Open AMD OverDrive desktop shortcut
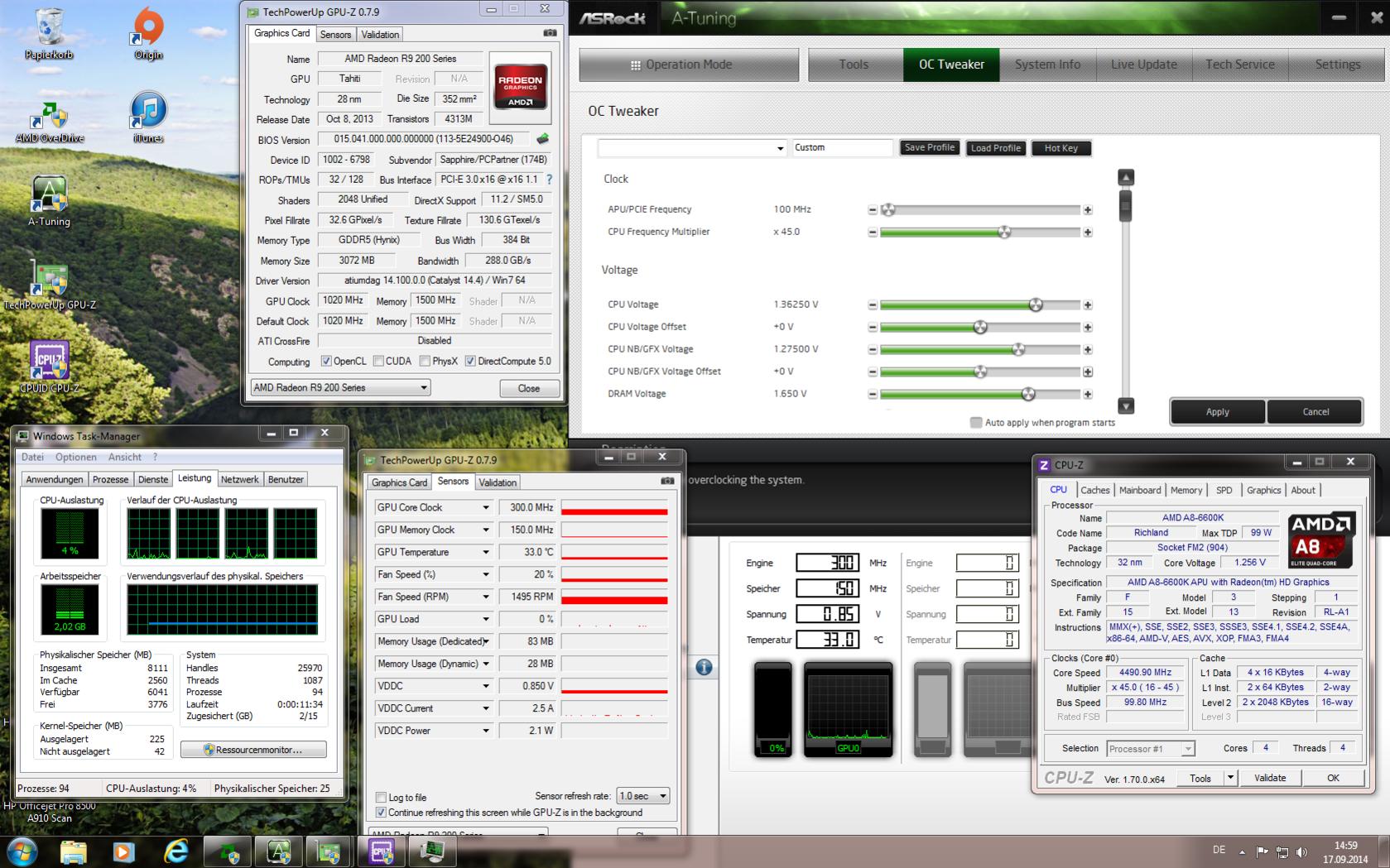This screenshot has width=1390, height=868. (x=50, y=120)
